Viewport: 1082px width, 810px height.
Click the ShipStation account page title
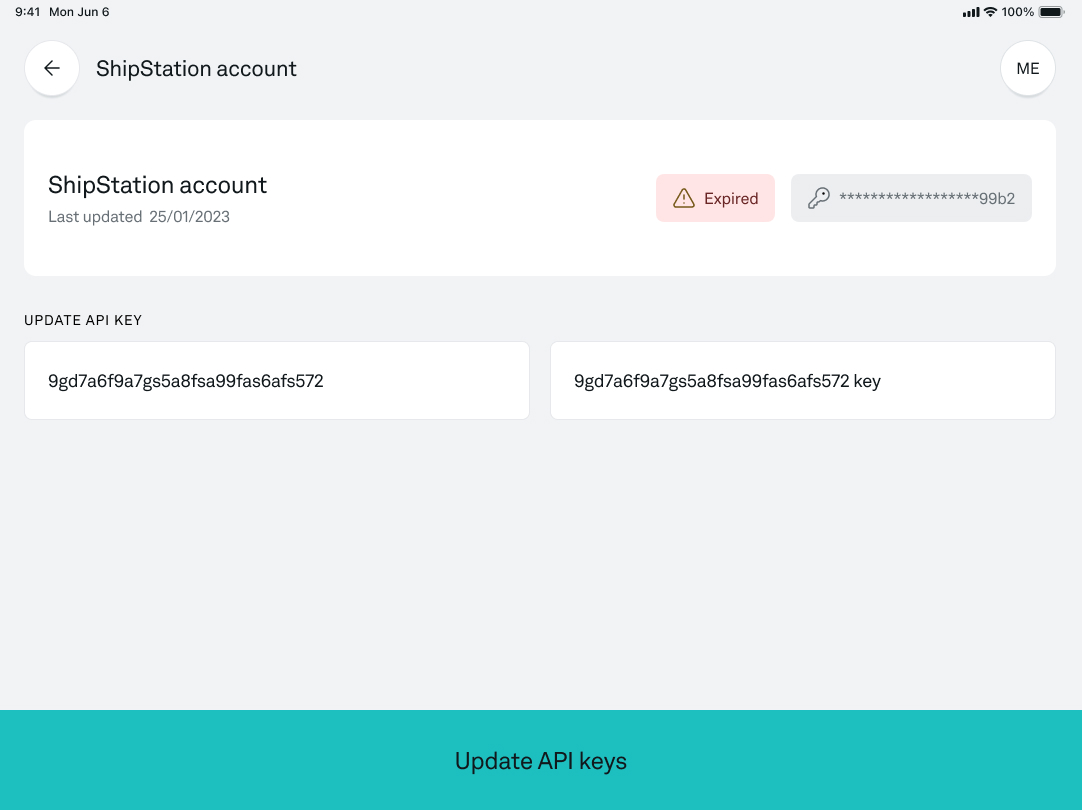(196, 68)
